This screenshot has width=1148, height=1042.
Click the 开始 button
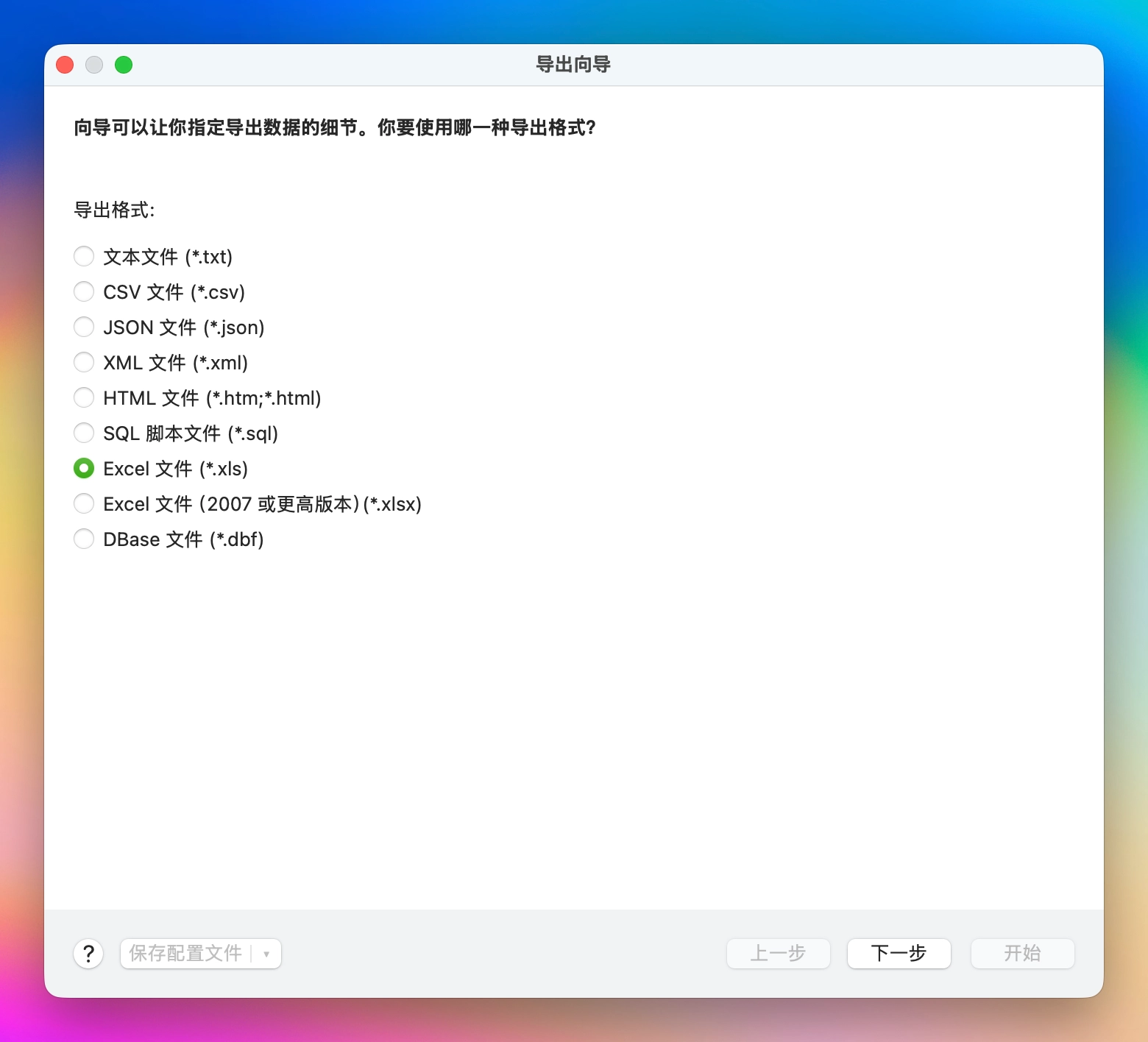tap(1022, 953)
